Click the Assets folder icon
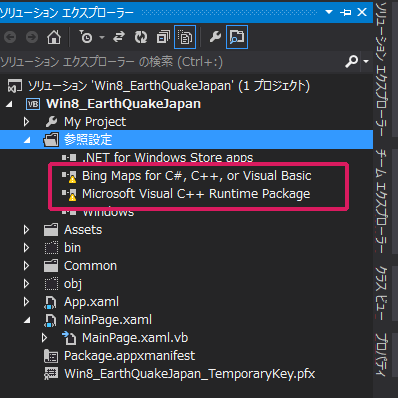The height and width of the screenshot is (398, 398). pyautogui.click(x=51, y=230)
